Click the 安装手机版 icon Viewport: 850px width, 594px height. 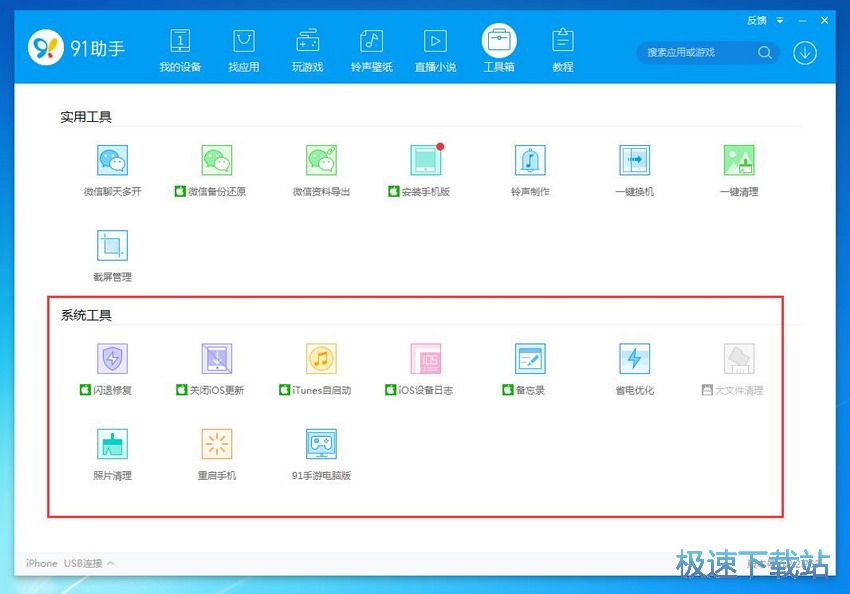coord(426,160)
